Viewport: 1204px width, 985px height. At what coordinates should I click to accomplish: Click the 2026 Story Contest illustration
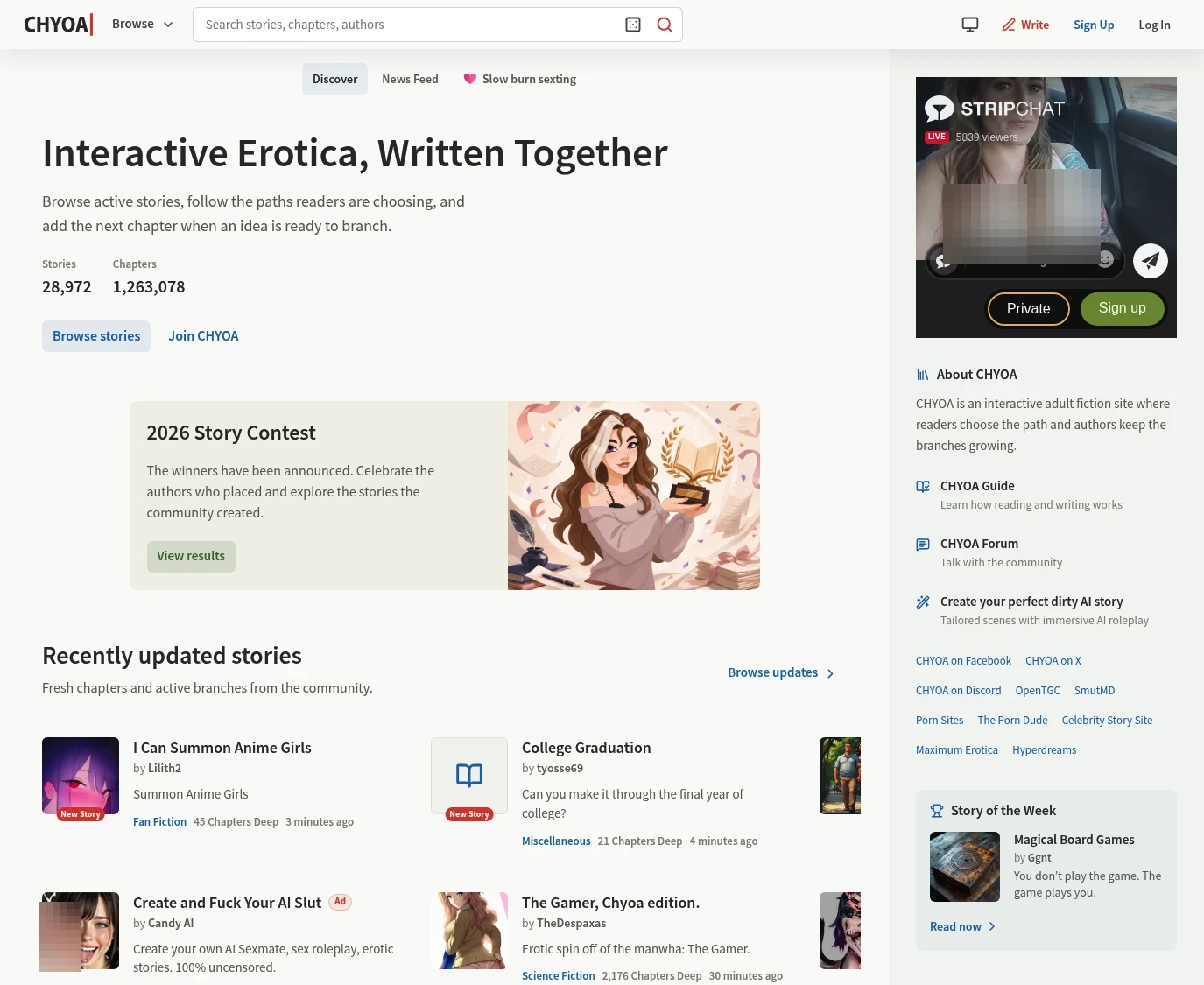pos(634,496)
